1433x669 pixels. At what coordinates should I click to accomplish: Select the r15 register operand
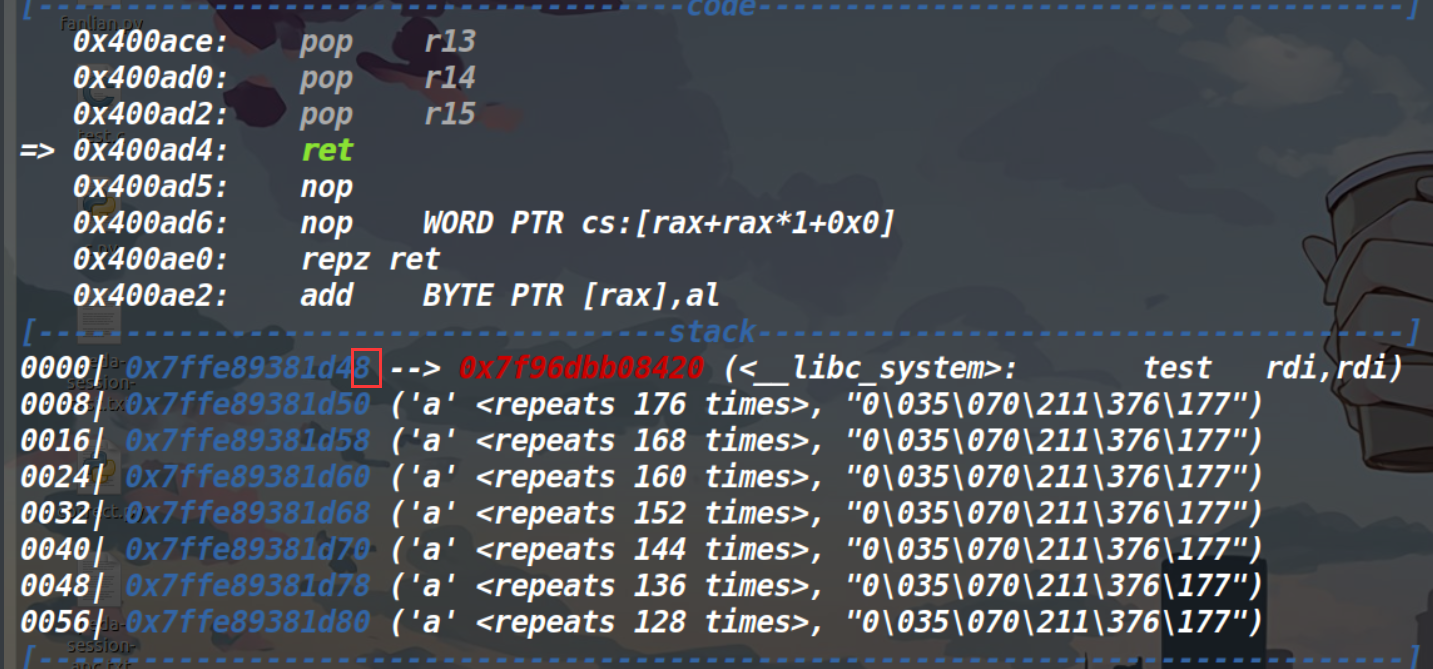tap(449, 114)
